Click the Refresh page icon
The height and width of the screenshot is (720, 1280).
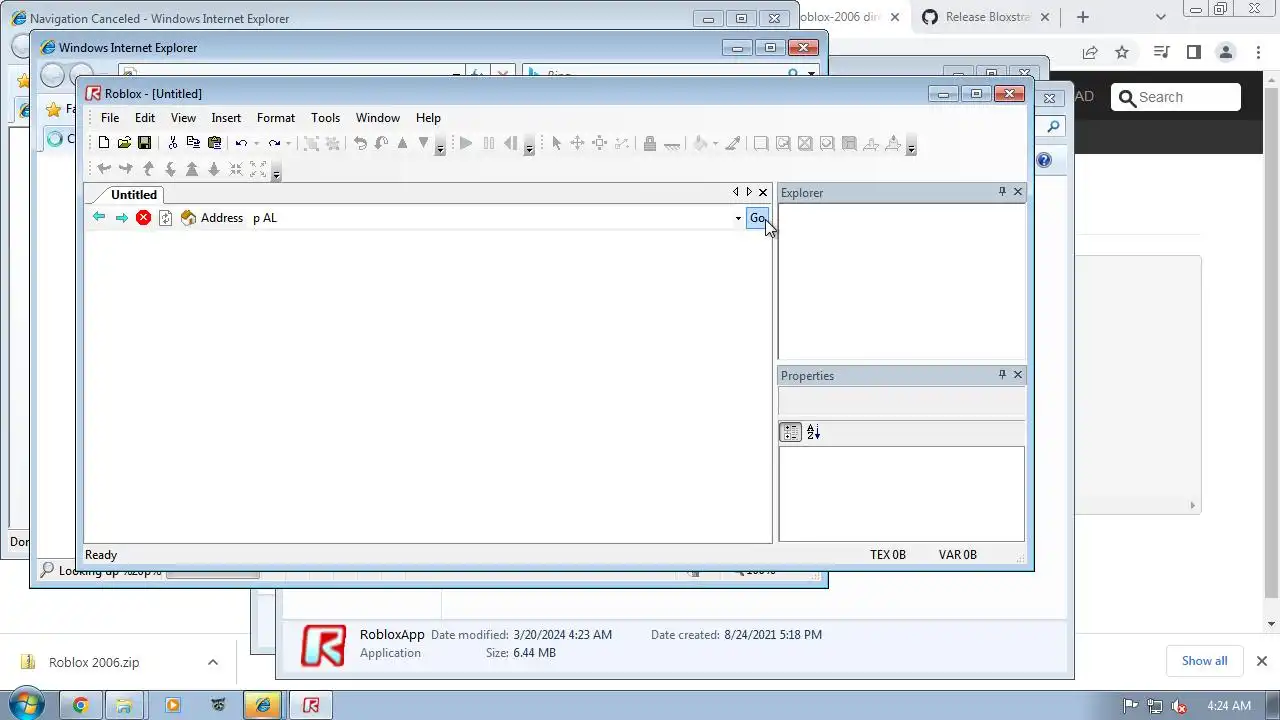click(166, 218)
